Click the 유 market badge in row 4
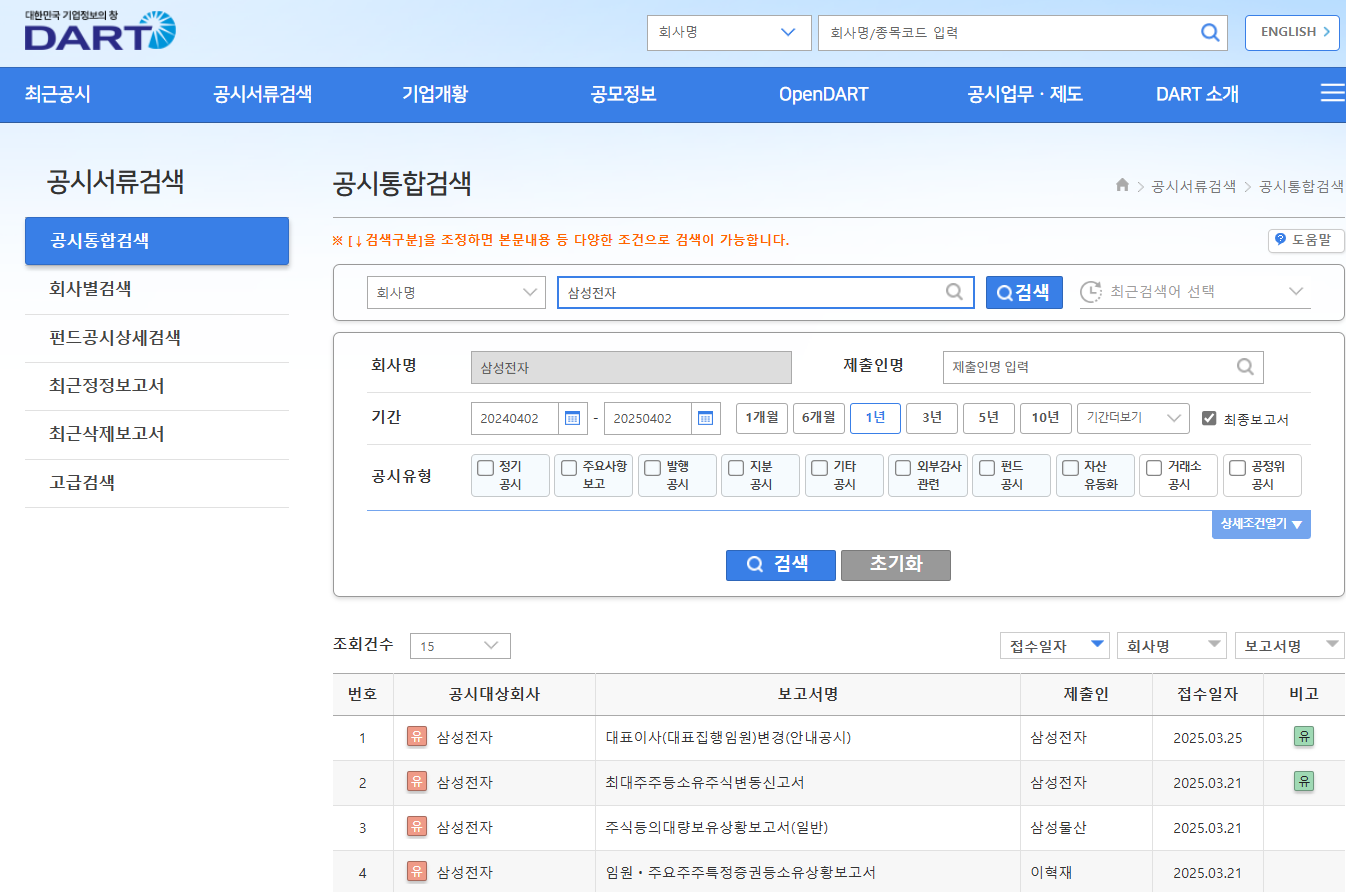Viewport: 1346px width, 892px height. pyautogui.click(x=417, y=872)
